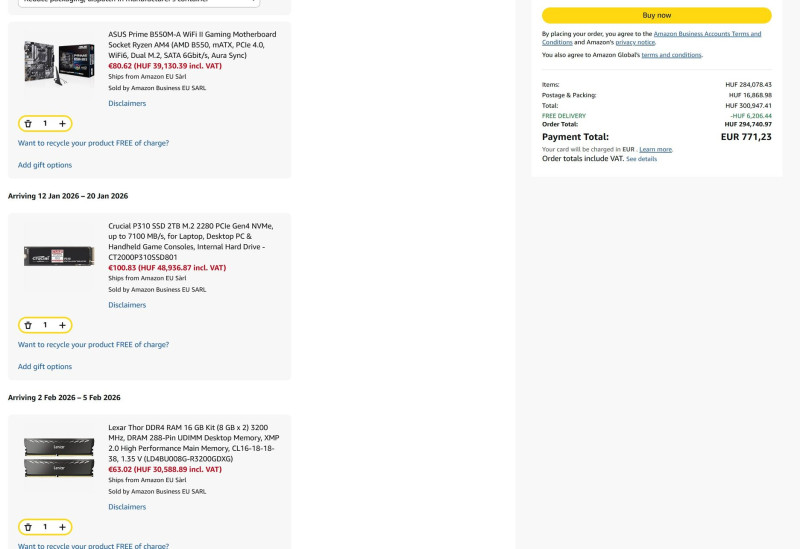Click ASUS Prime B550M-A motherboard thumbnail

59,62
